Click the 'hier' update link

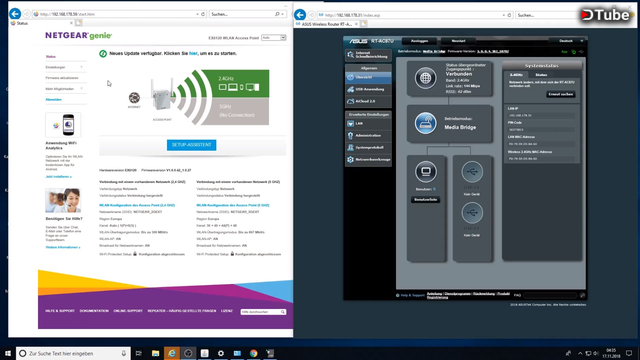(193, 53)
